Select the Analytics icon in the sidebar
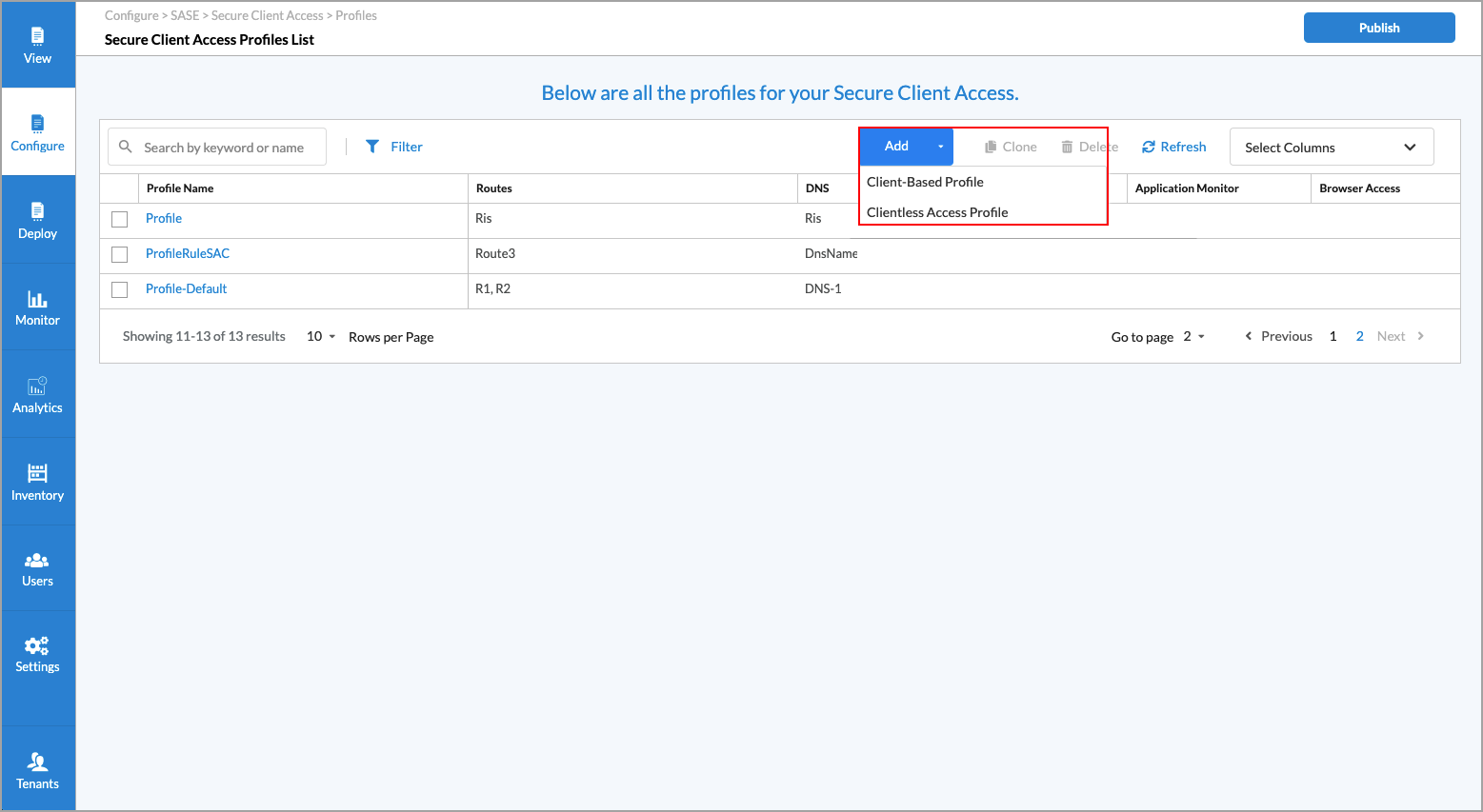The width and height of the screenshot is (1483, 812). [x=37, y=393]
